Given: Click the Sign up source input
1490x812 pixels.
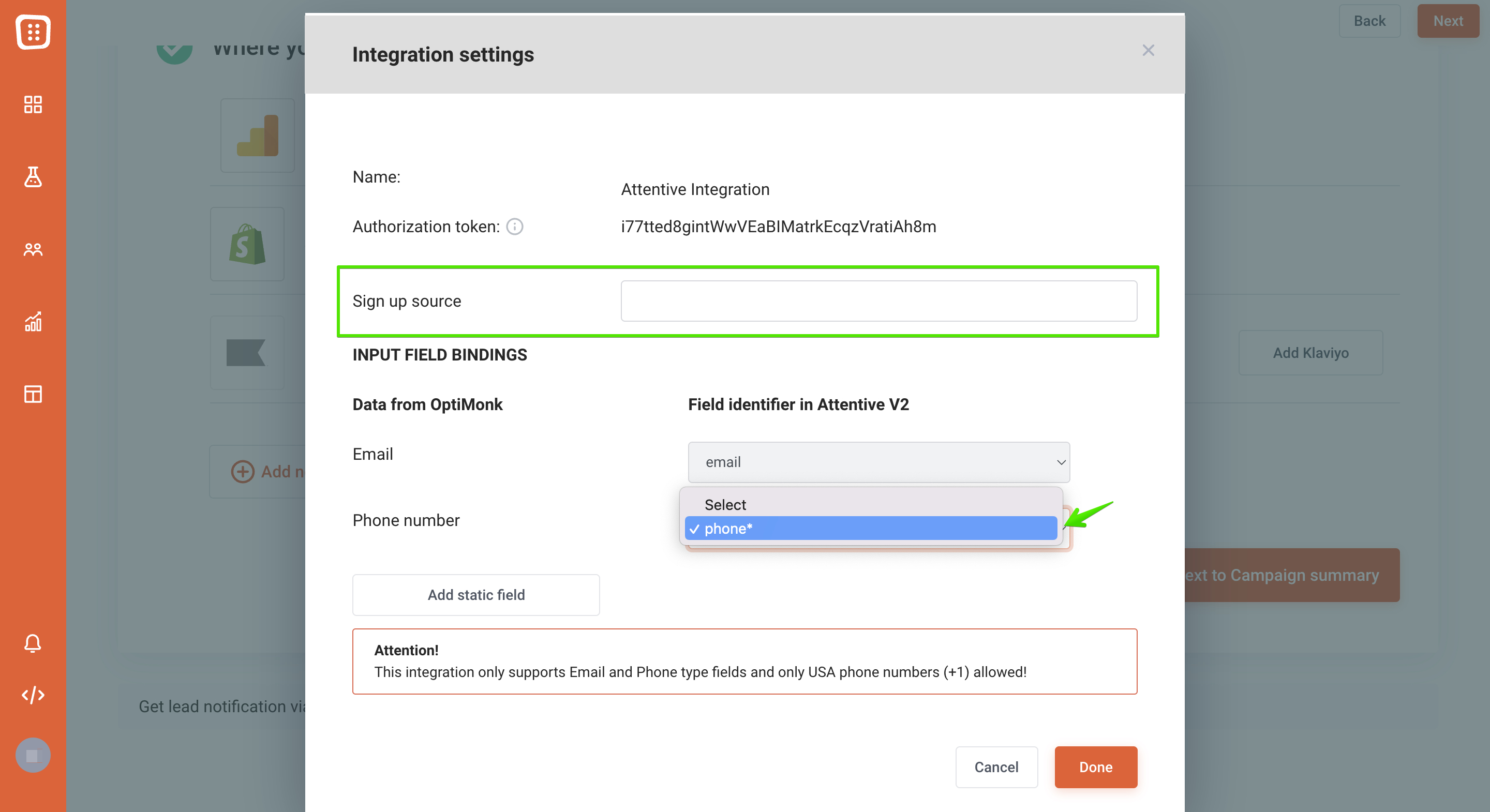Looking at the screenshot, I should click(x=878, y=300).
